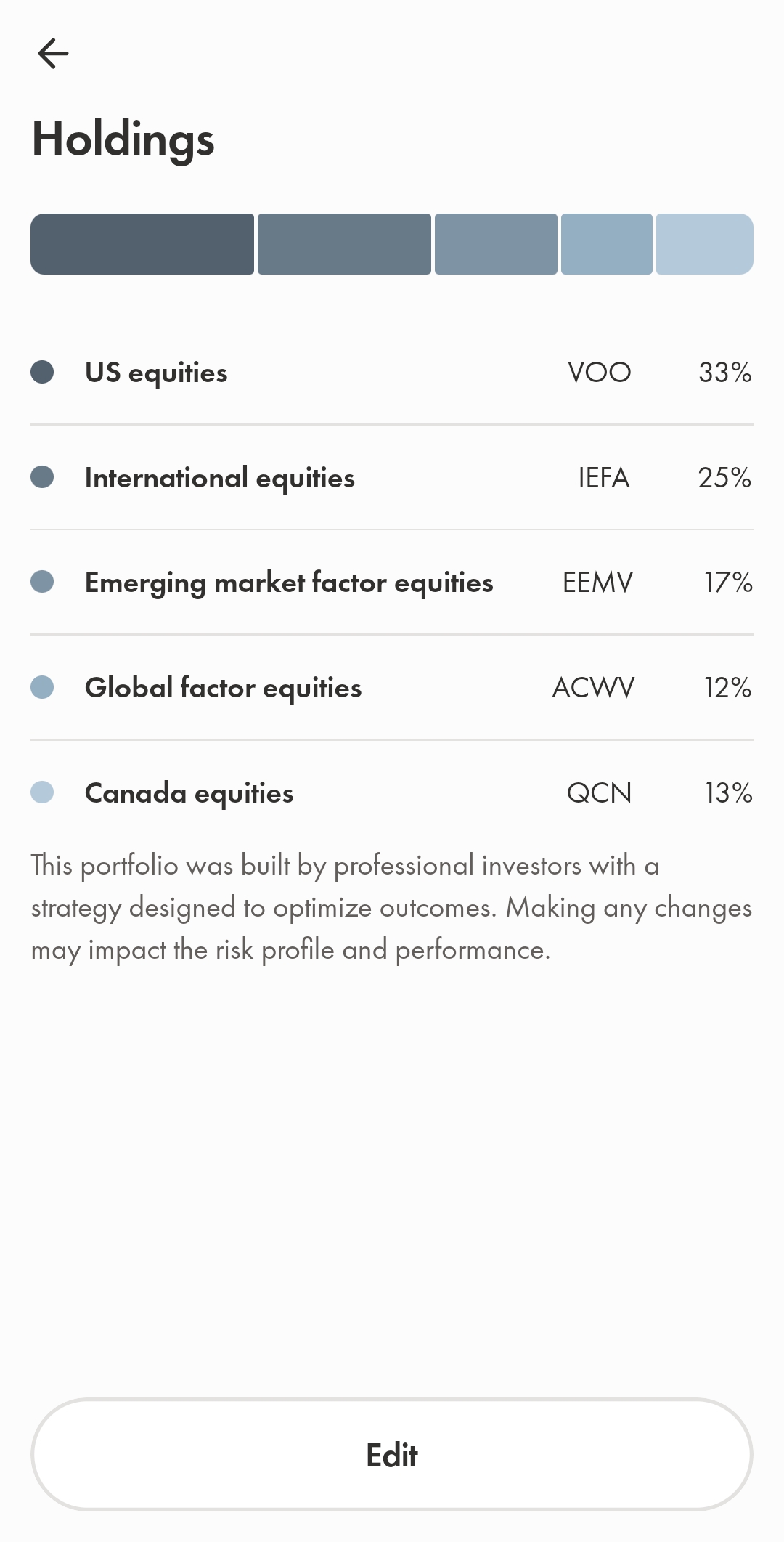Select the darkest allocation bar segment

point(142,244)
